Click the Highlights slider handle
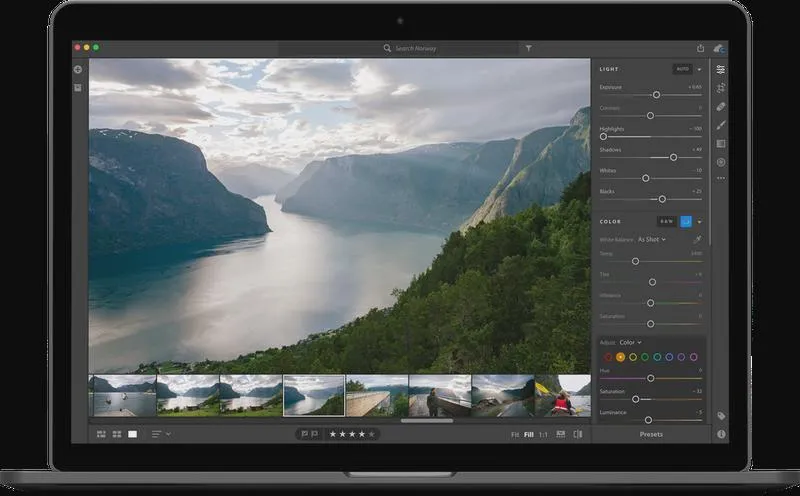The image size is (800, 496). pyautogui.click(x=604, y=137)
